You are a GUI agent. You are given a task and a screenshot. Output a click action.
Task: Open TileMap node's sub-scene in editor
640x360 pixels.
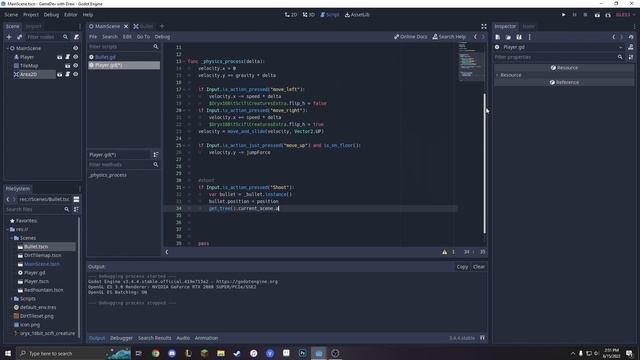point(68,66)
